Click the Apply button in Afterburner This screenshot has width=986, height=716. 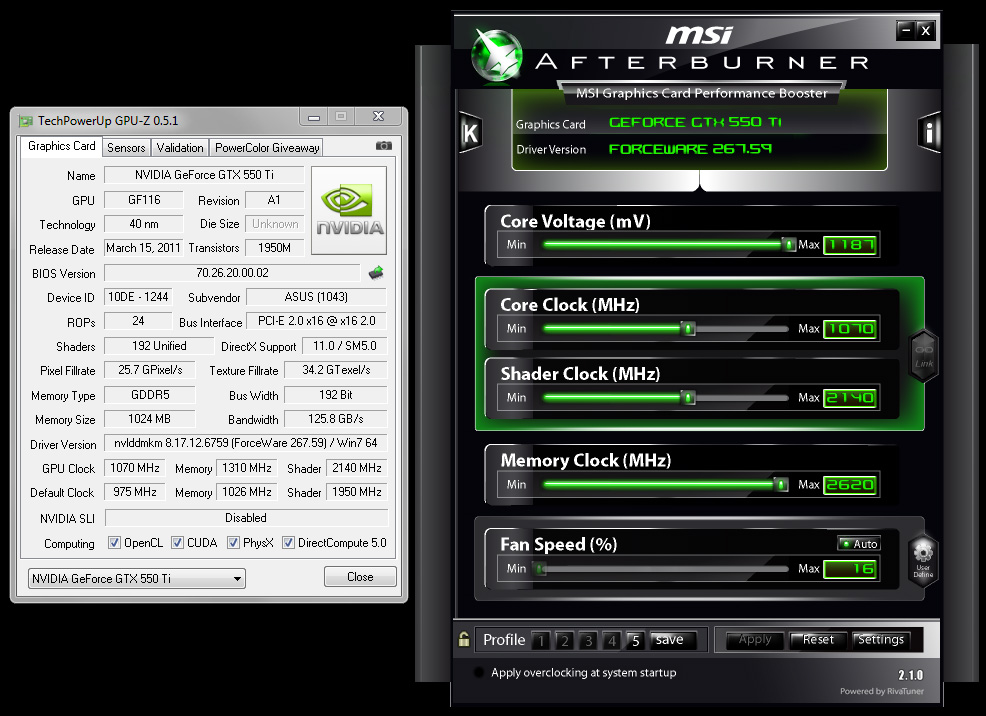coord(755,640)
